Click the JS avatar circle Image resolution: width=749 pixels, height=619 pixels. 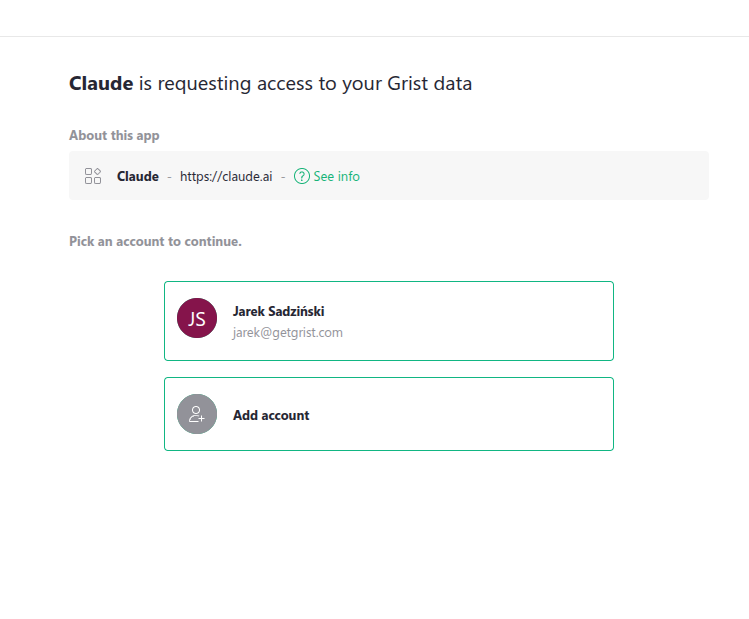pos(197,318)
